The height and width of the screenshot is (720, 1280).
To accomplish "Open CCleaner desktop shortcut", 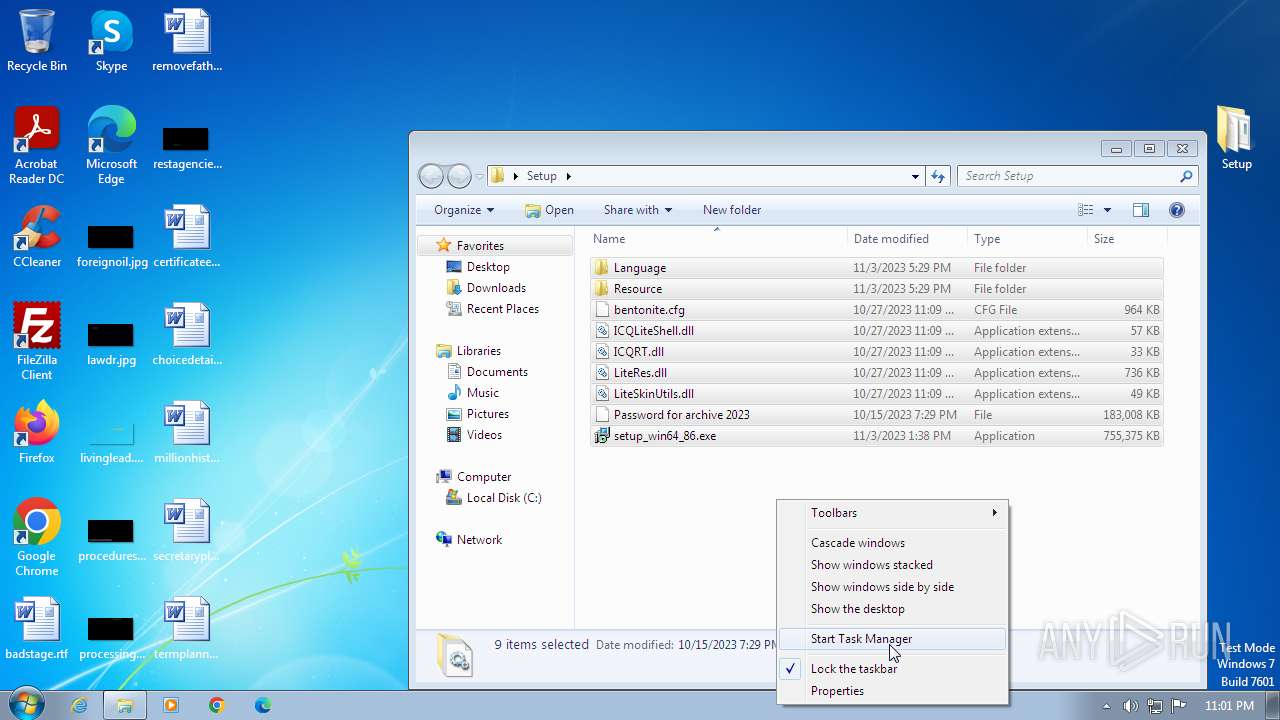I will tap(37, 237).
